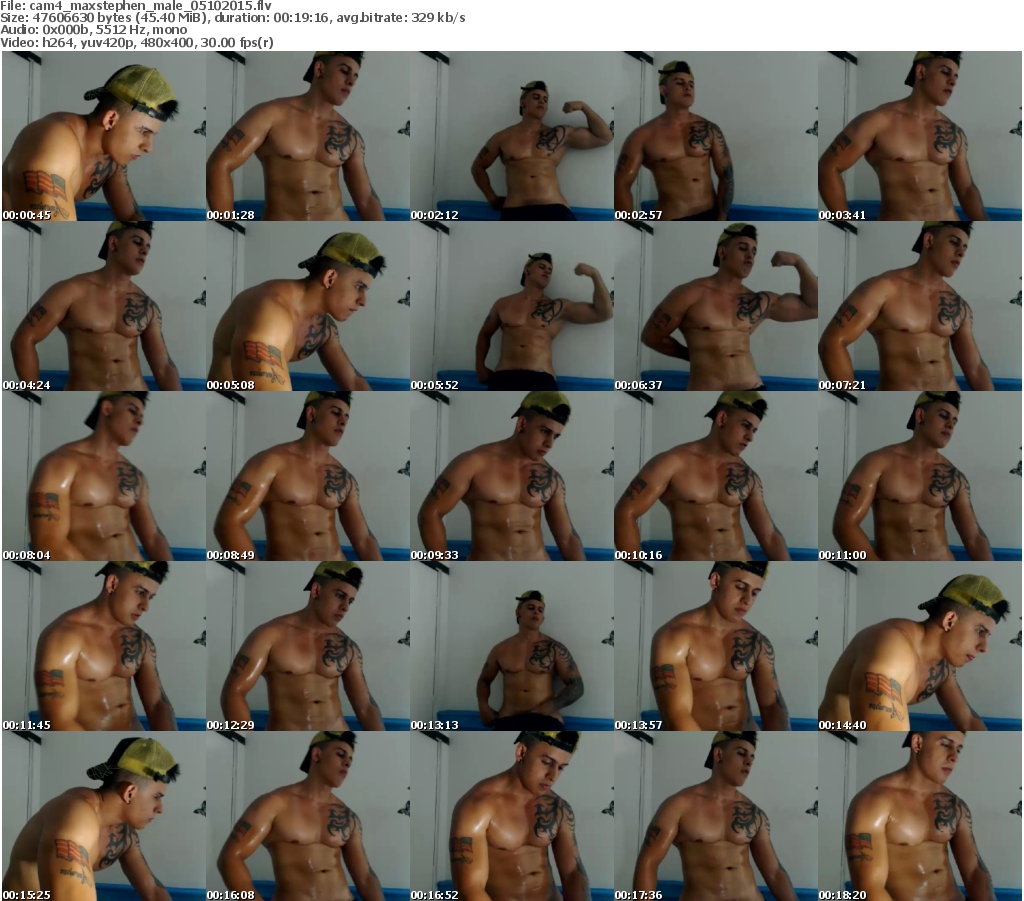
Task: Click the thumbnail labeled 00:17:36
Action: pos(716,816)
